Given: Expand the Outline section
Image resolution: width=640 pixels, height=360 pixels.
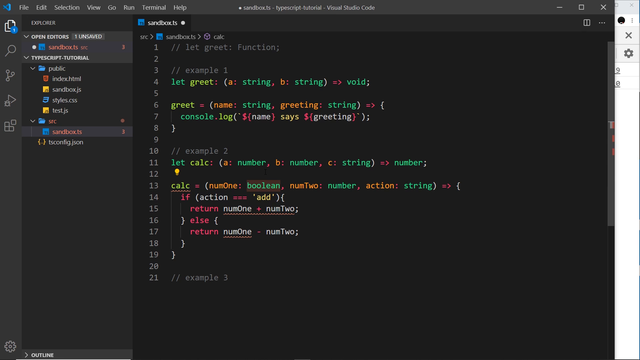Looking at the screenshot, I should click(x=27, y=355).
